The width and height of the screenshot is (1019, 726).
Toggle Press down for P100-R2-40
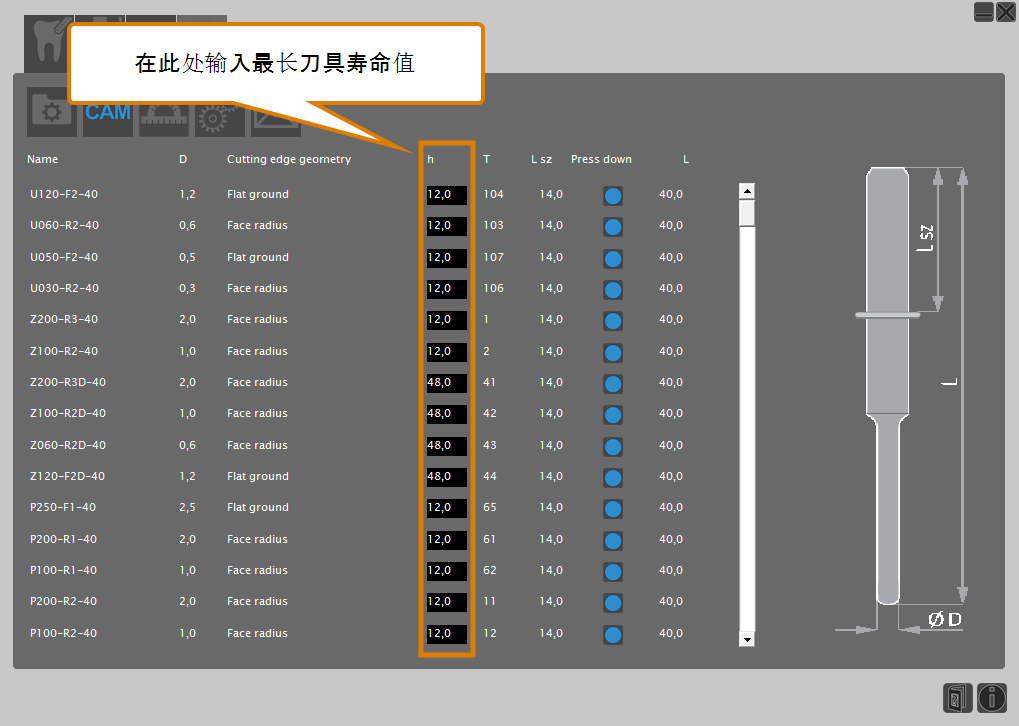pyautogui.click(x=613, y=635)
